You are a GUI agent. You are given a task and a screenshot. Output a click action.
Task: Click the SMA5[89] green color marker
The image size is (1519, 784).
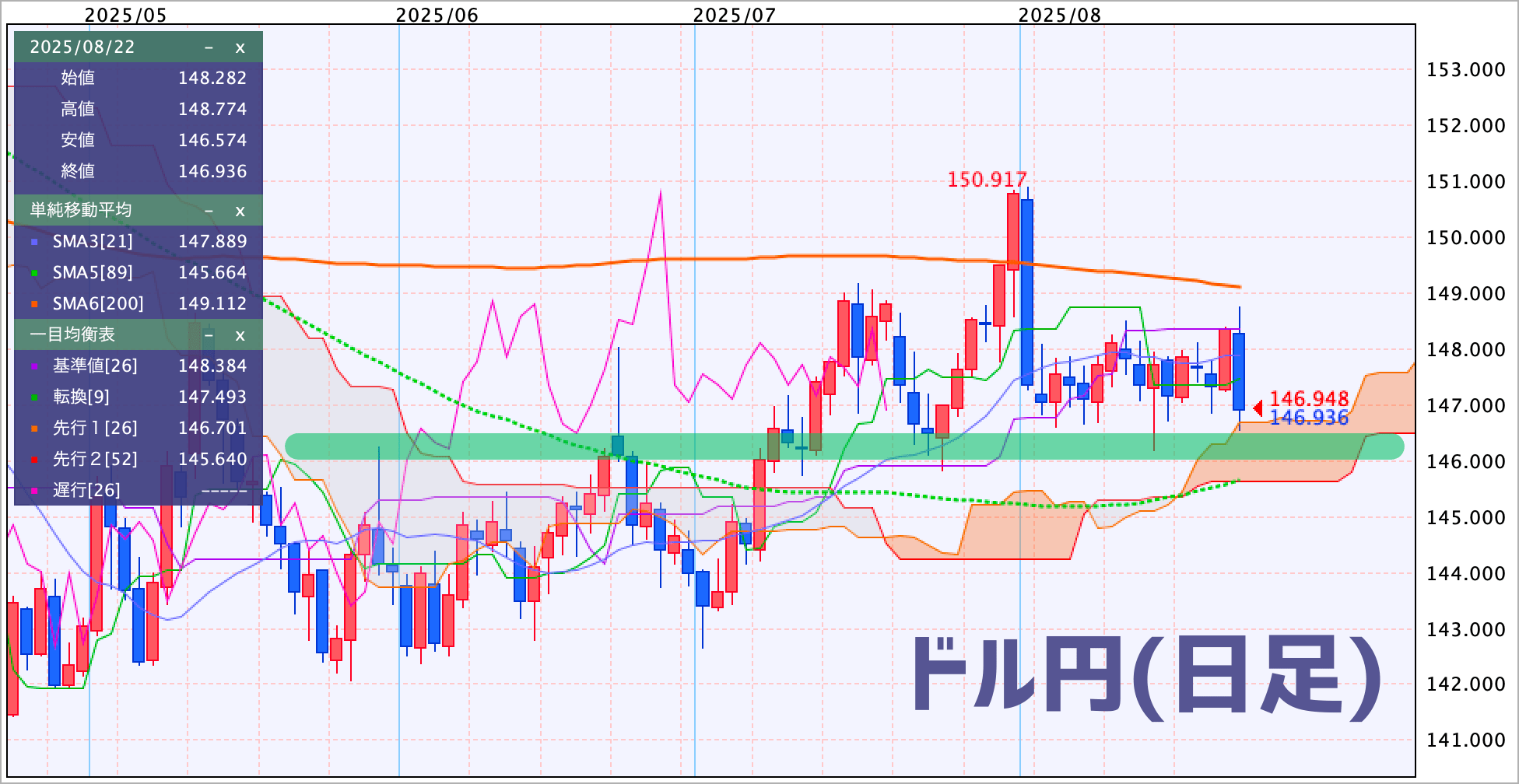click(x=34, y=273)
